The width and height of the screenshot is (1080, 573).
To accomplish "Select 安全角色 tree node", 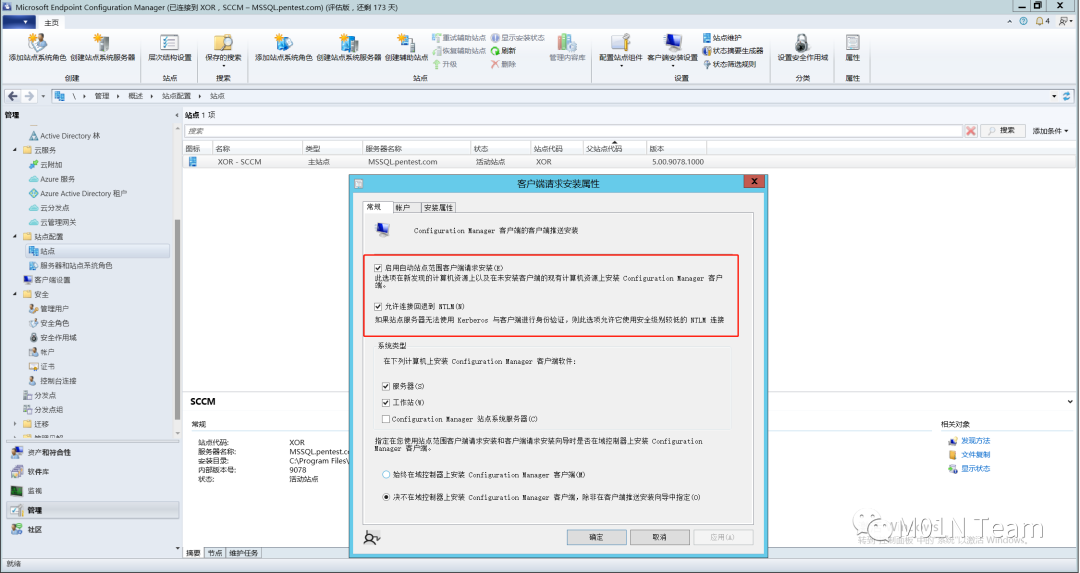I will click(49, 323).
